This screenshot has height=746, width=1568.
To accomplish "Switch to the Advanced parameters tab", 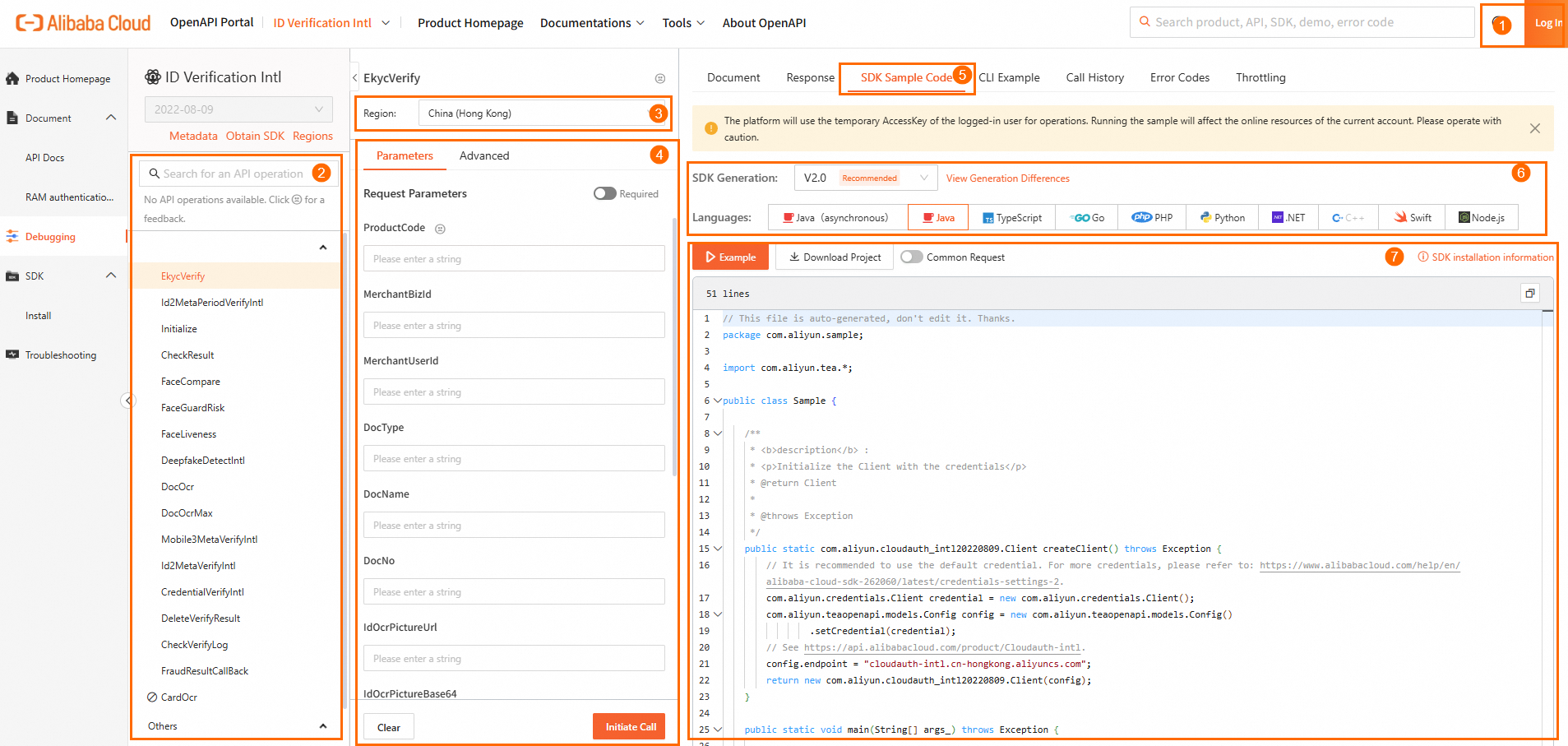I will 484,155.
